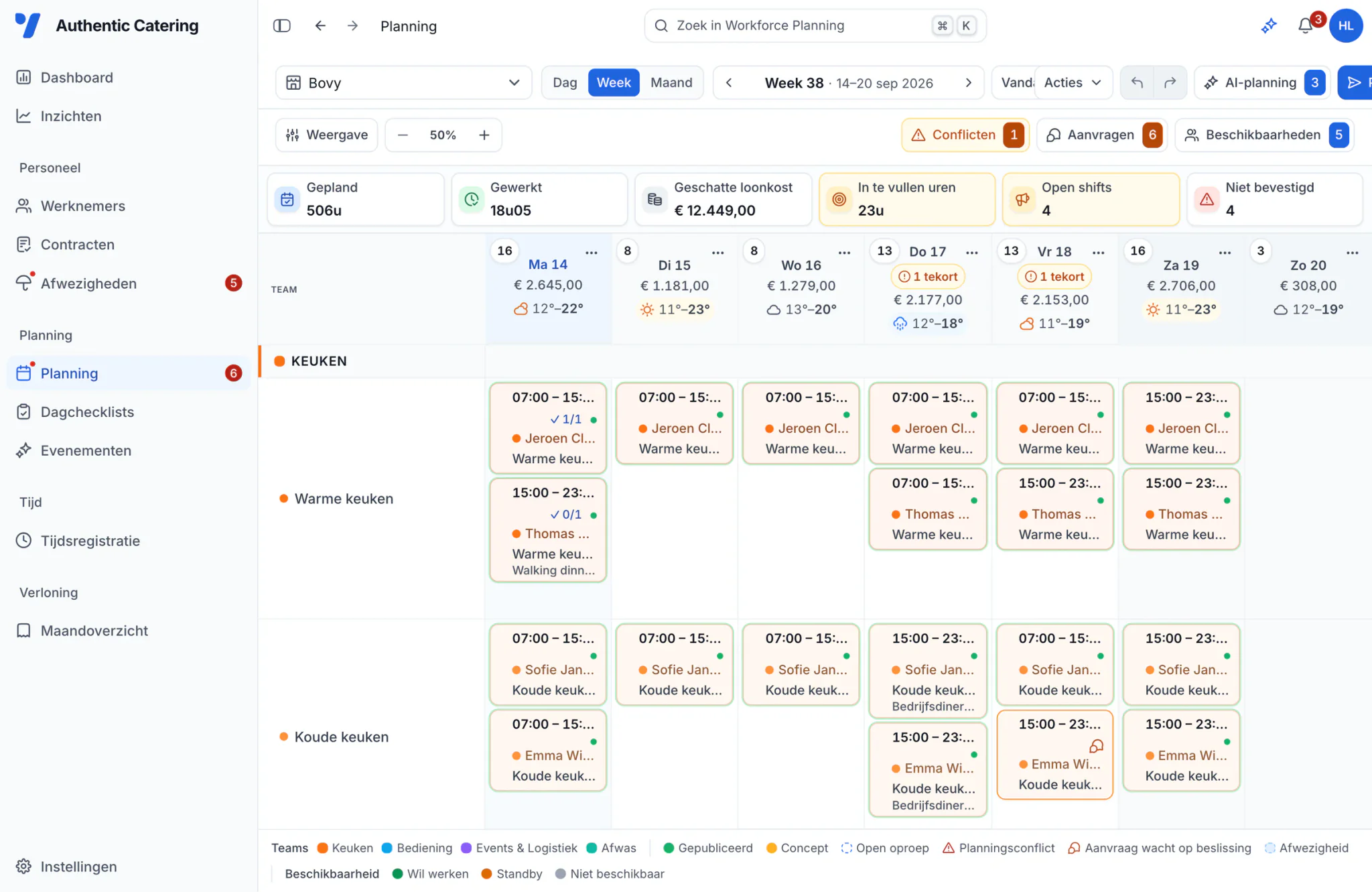Screen dimensions: 1372x892
Task: Switch to Maand view
Action: pyautogui.click(x=671, y=82)
